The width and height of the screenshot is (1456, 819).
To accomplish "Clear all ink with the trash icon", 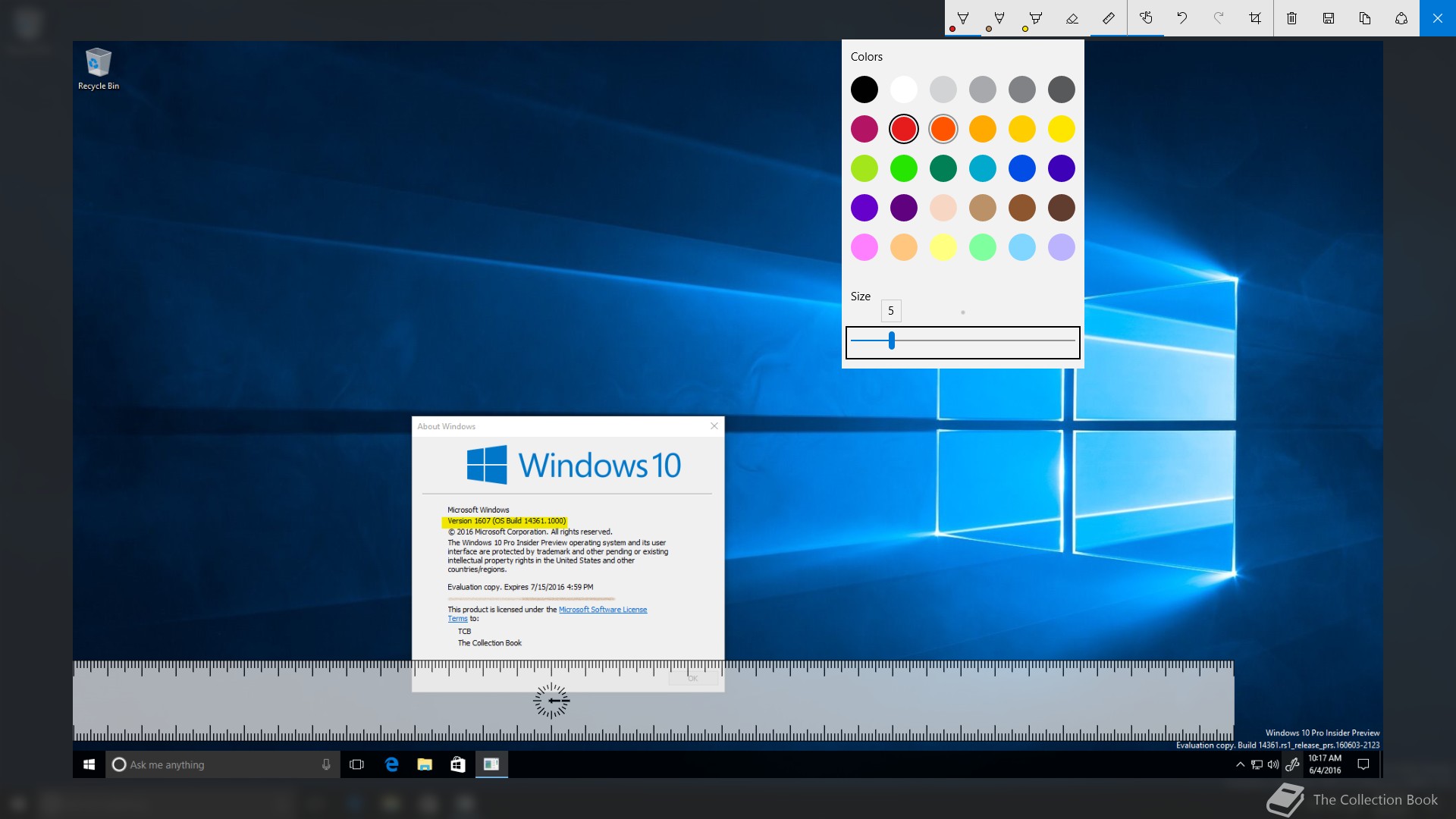I will click(x=1292, y=18).
